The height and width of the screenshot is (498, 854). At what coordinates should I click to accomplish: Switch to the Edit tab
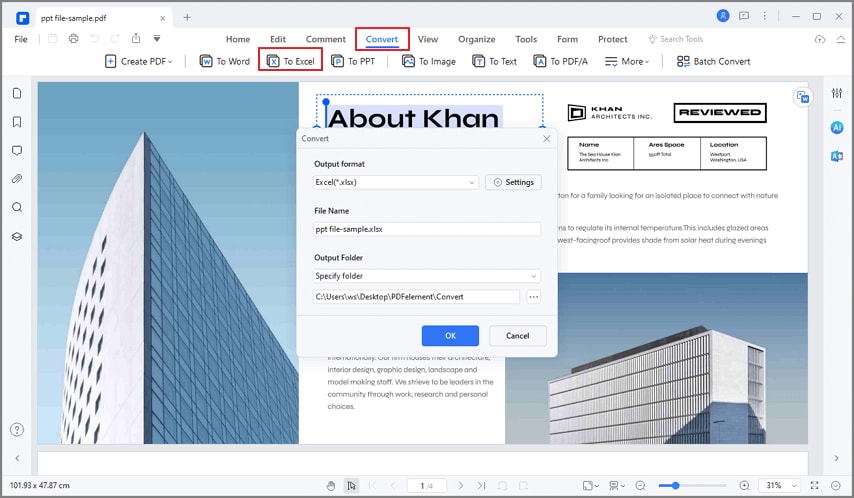pyautogui.click(x=278, y=39)
